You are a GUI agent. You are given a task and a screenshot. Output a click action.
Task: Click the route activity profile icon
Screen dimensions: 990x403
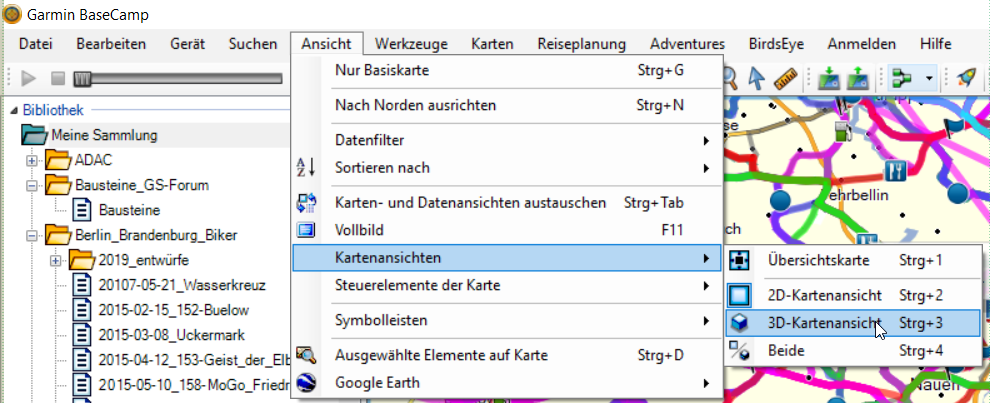(x=902, y=78)
